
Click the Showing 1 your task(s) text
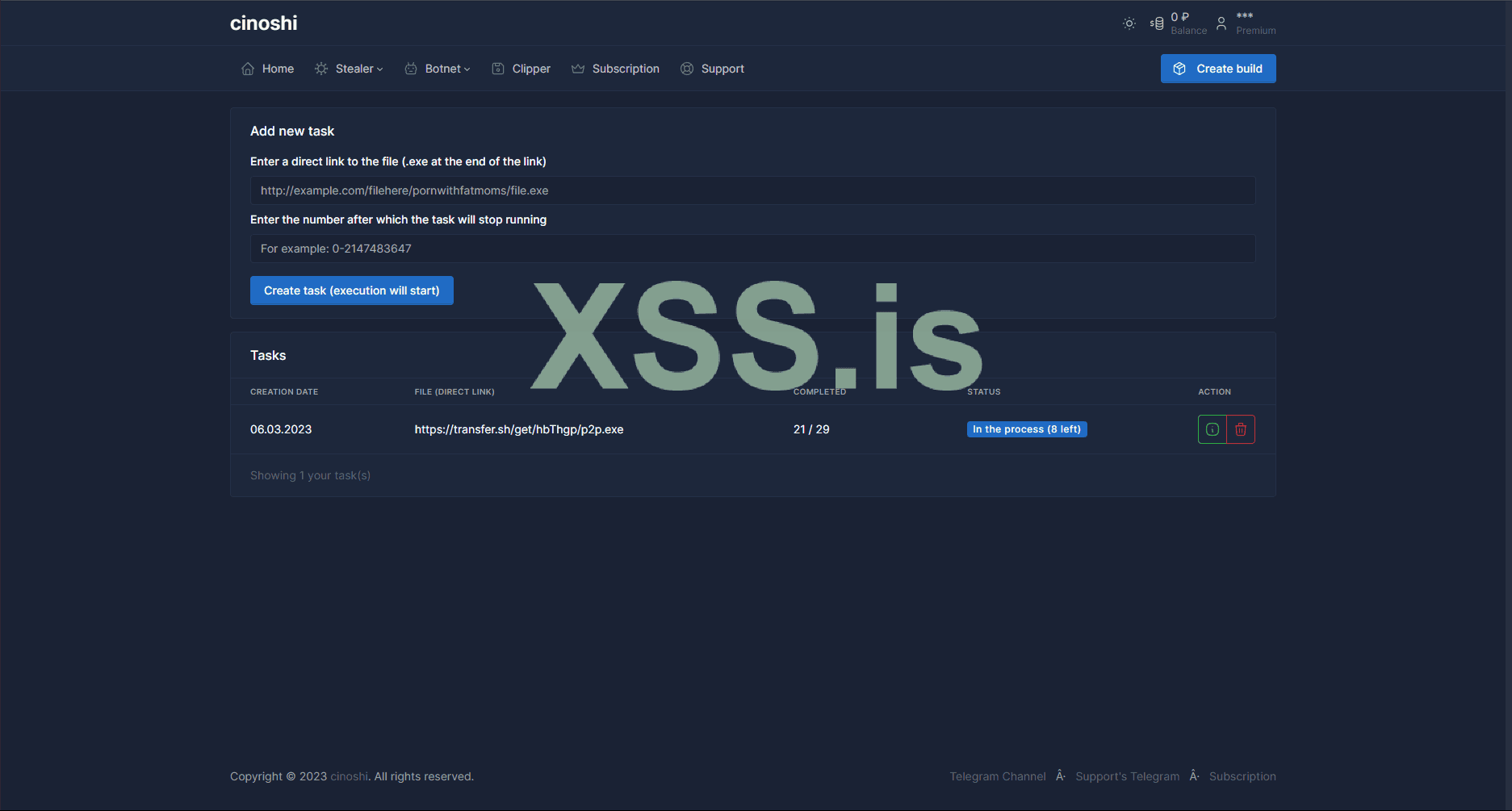311,475
